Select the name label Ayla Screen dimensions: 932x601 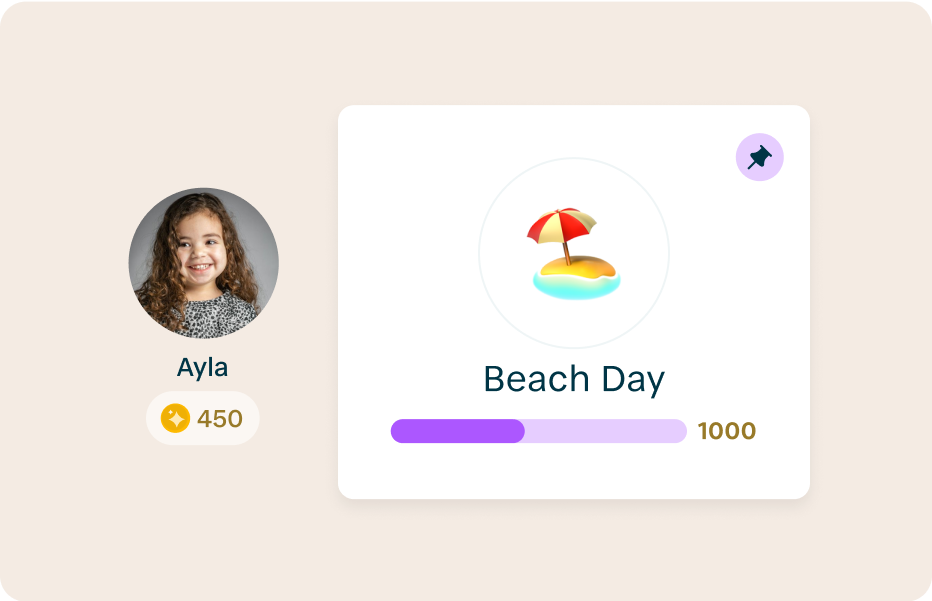(x=203, y=367)
